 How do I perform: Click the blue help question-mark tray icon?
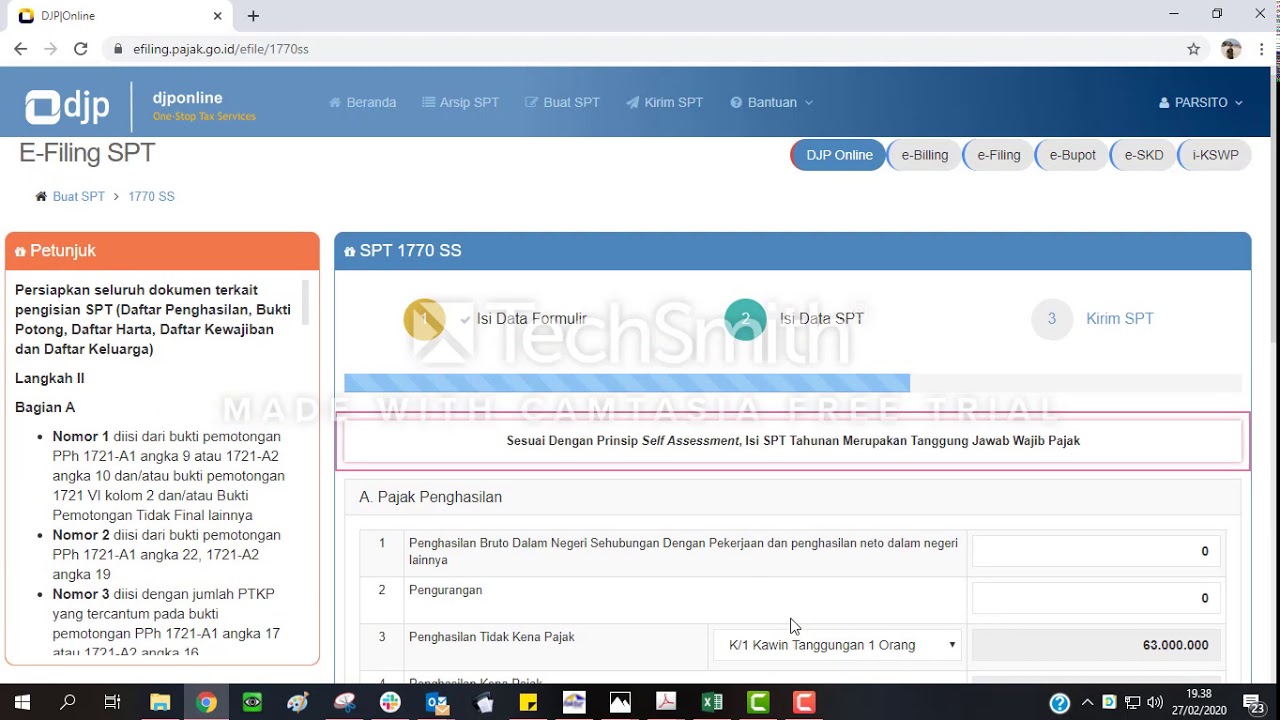point(1060,704)
